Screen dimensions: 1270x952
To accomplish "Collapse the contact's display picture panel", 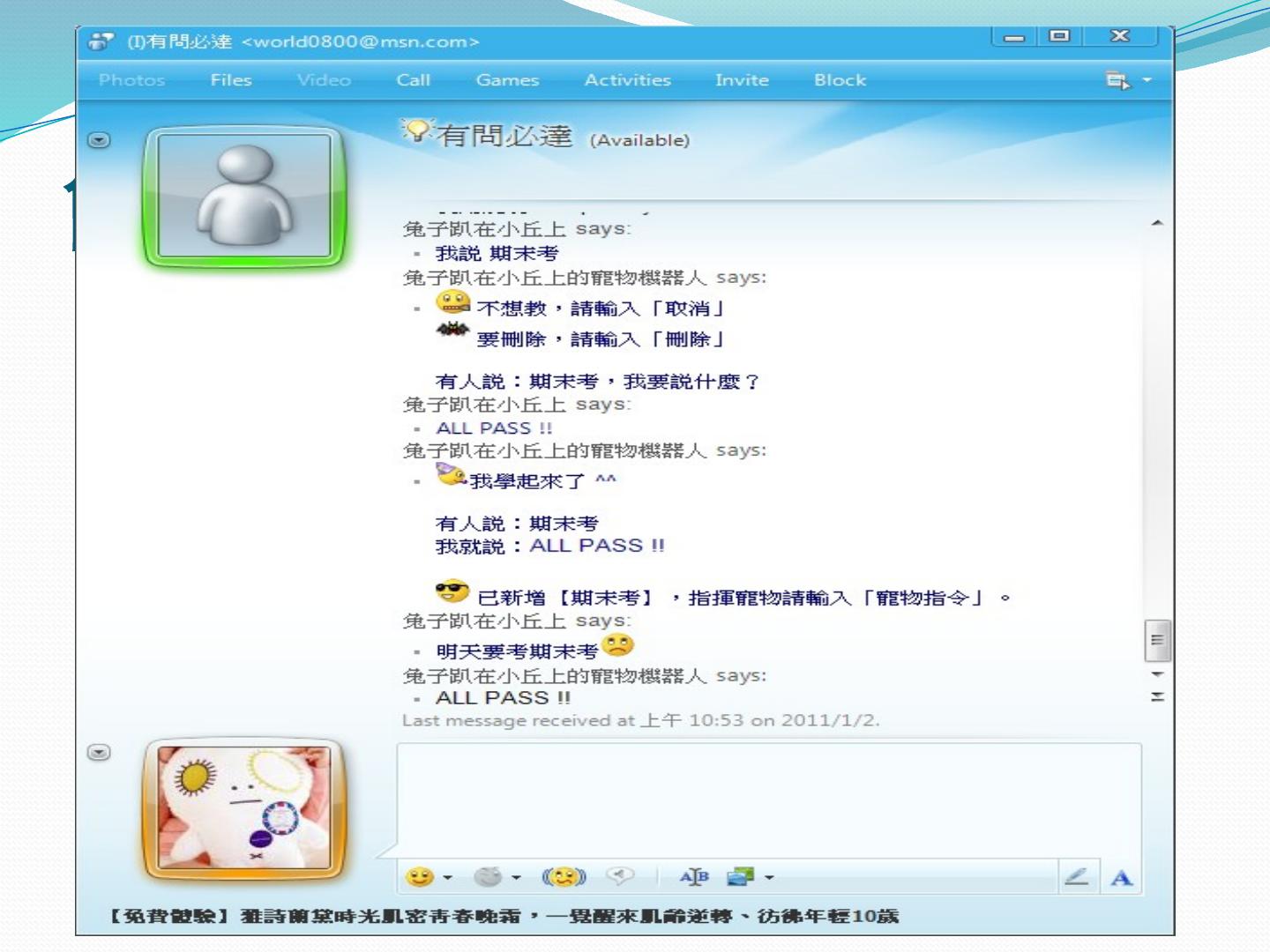I will [x=100, y=140].
